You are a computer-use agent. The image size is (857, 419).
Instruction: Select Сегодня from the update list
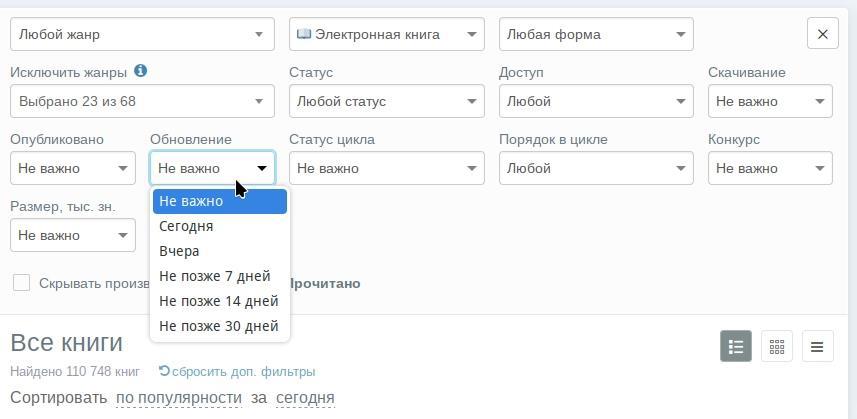point(186,226)
